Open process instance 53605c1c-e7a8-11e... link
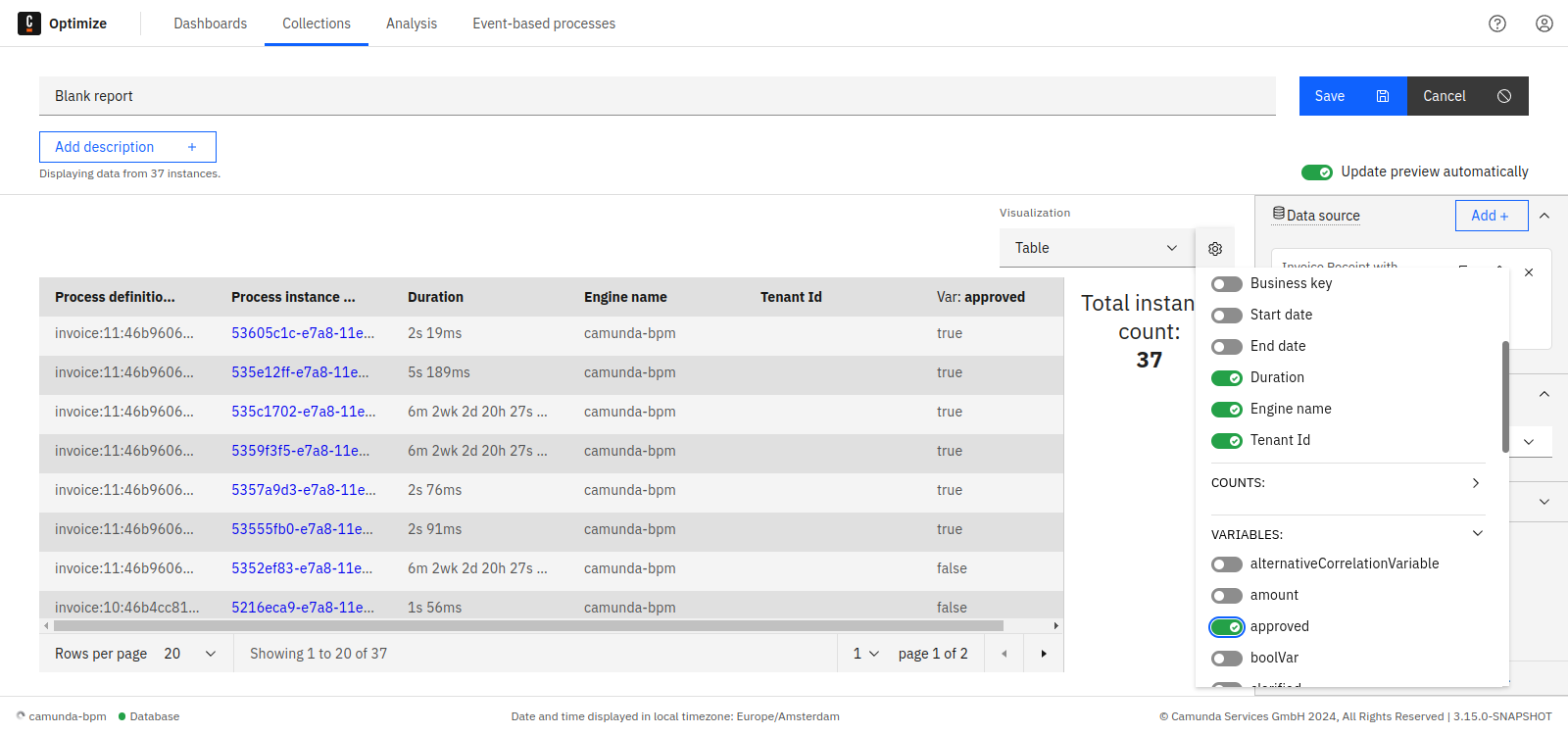The height and width of the screenshot is (735, 1568). point(303,333)
